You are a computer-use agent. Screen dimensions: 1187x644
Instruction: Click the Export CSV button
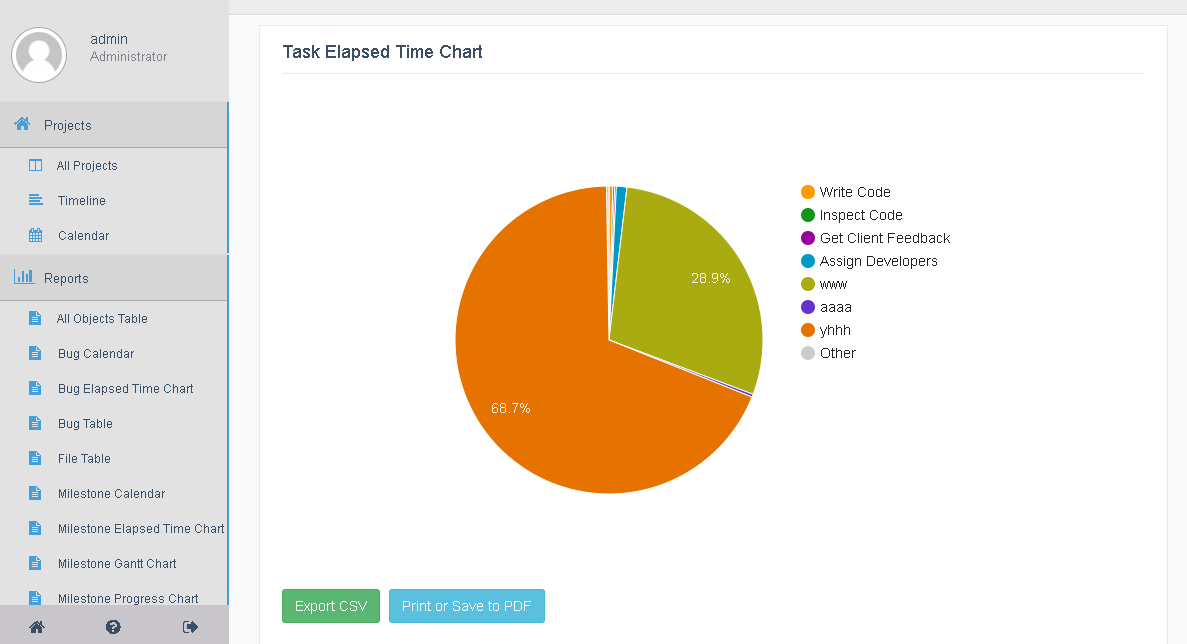point(330,606)
